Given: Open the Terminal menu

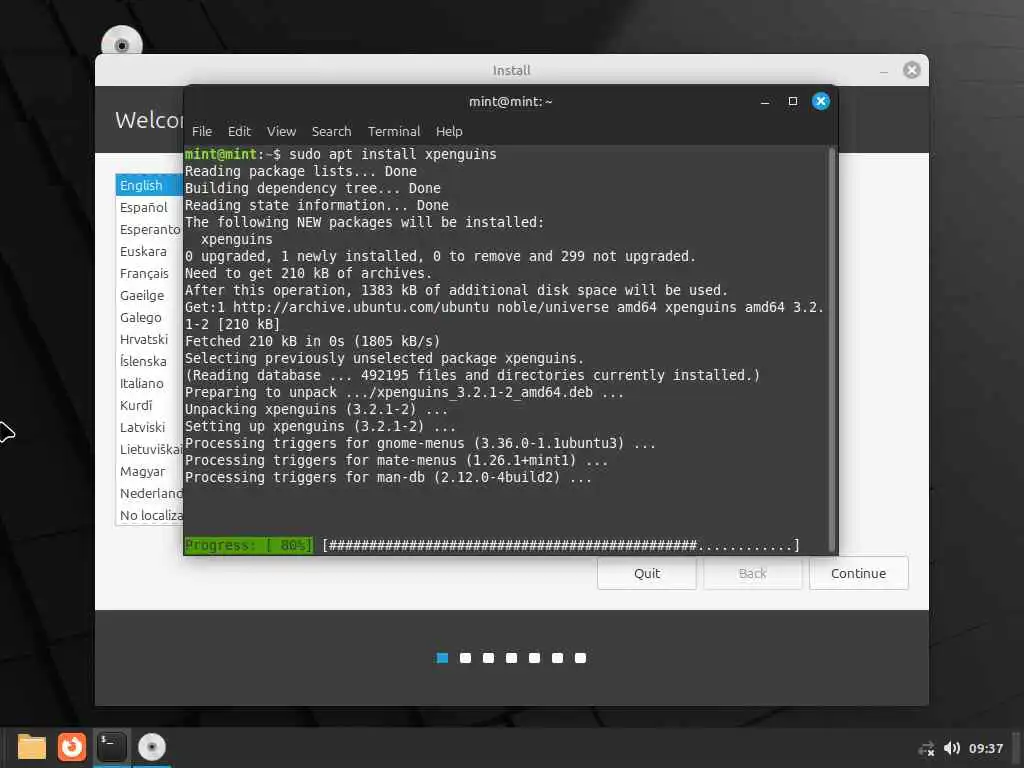Looking at the screenshot, I should 394,131.
